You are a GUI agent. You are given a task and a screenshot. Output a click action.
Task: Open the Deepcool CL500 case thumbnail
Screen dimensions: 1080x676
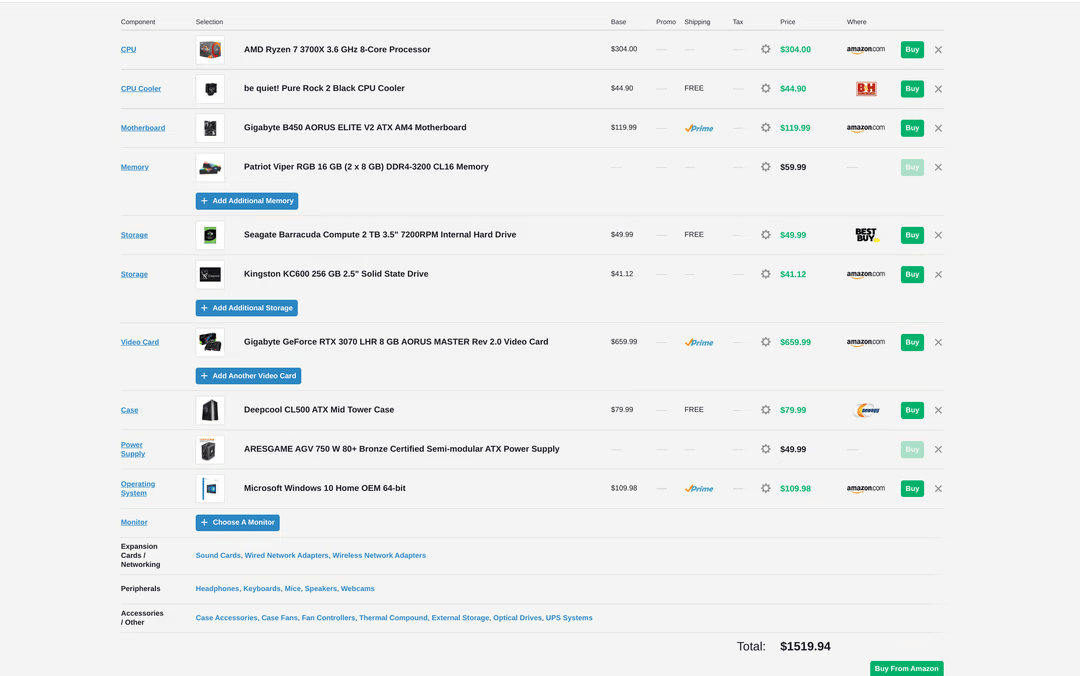210,410
